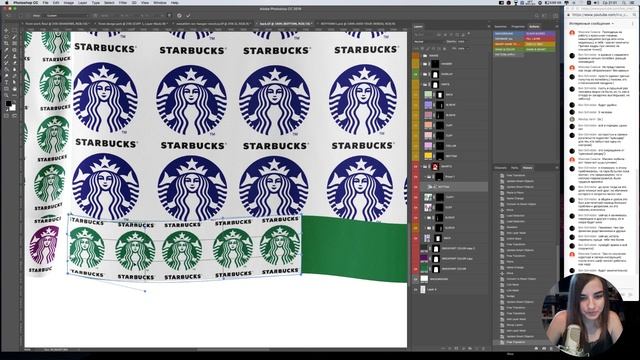640x360 pixels.
Task: Click the History panel vertical scrollbar
Action: 557,262
